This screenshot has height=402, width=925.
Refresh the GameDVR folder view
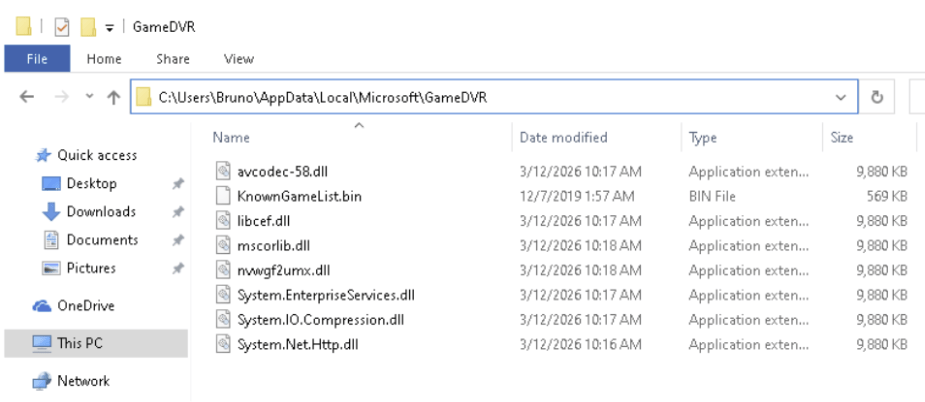pyautogui.click(x=877, y=97)
